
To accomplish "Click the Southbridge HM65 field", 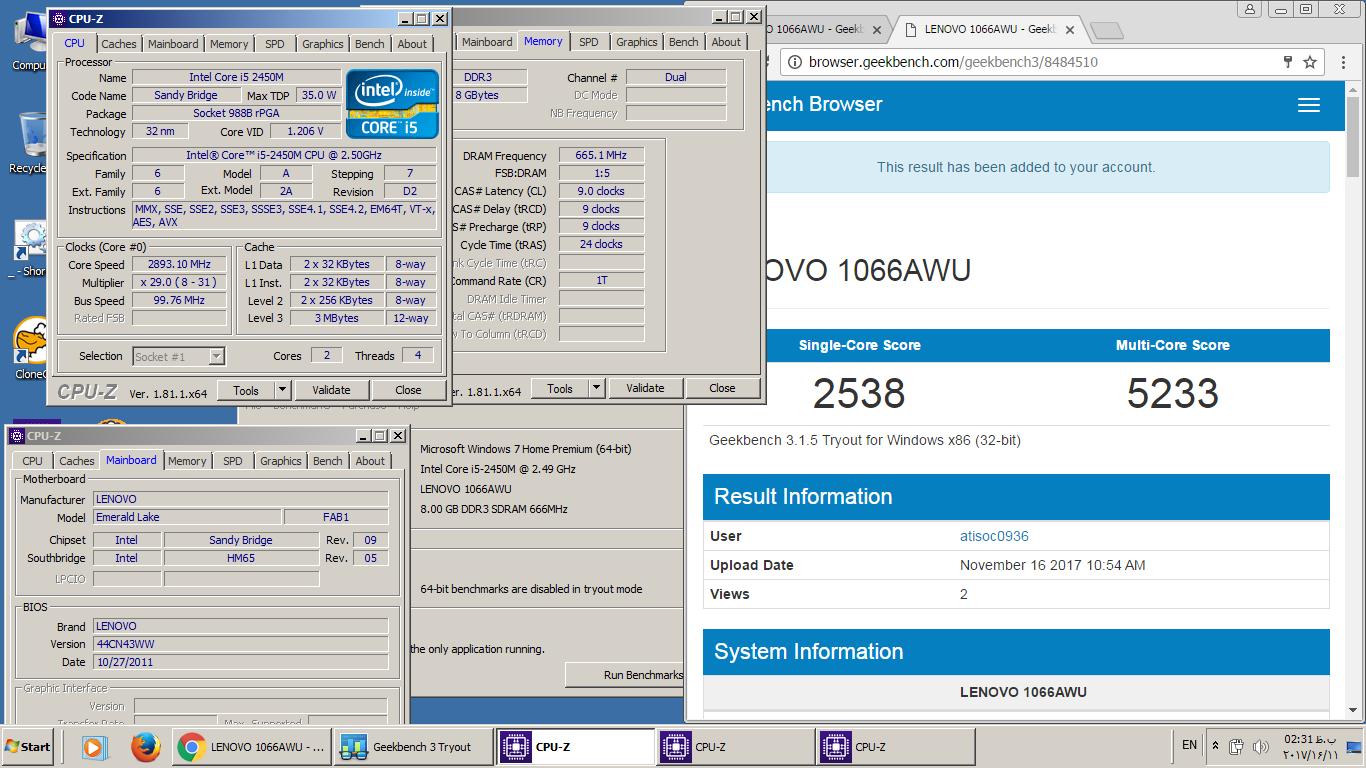I will coord(241,558).
